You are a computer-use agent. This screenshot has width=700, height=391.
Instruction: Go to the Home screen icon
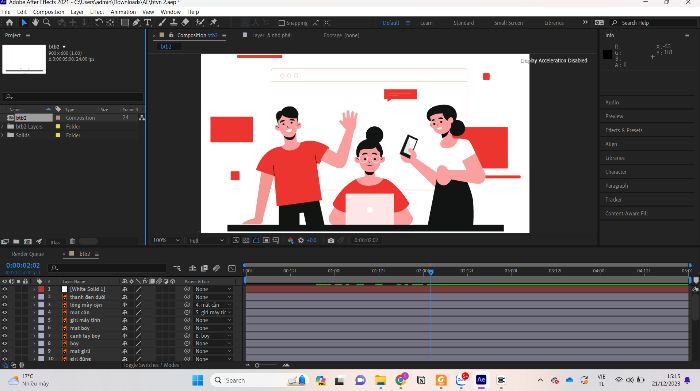click(9, 22)
